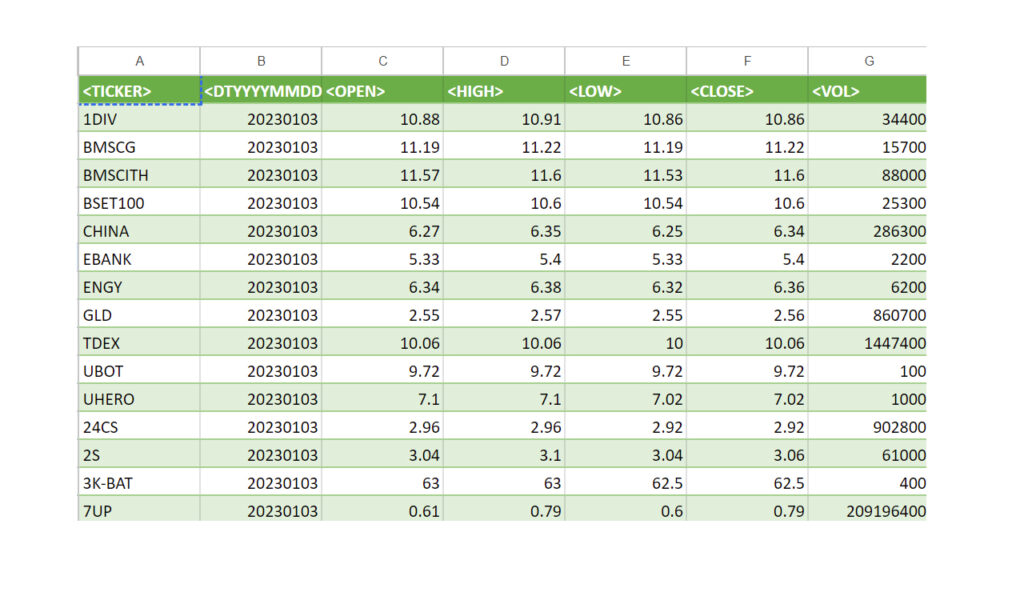Click the <CLOSE> header cell
Image resolution: width=1024 pixels, height=600 pixels.
pyautogui.click(x=746, y=90)
